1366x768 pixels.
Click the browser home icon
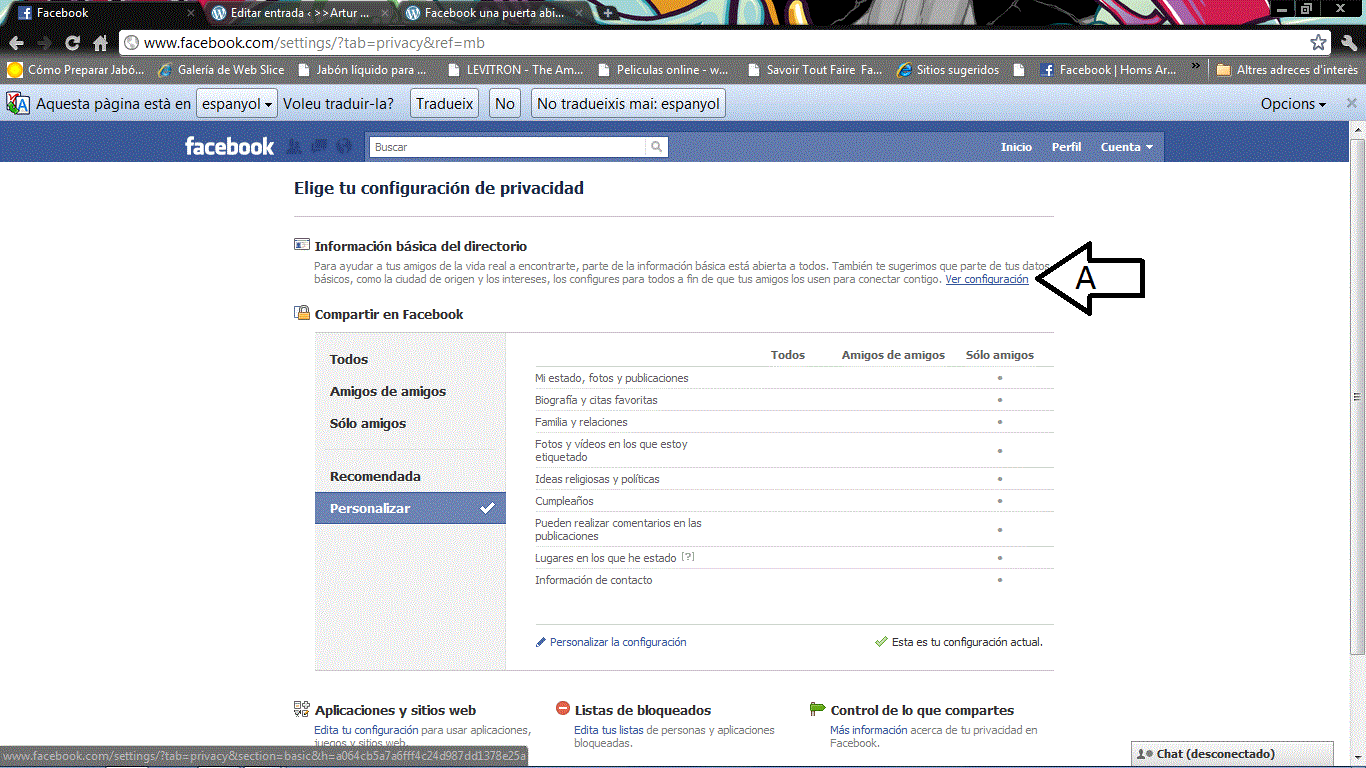point(100,43)
